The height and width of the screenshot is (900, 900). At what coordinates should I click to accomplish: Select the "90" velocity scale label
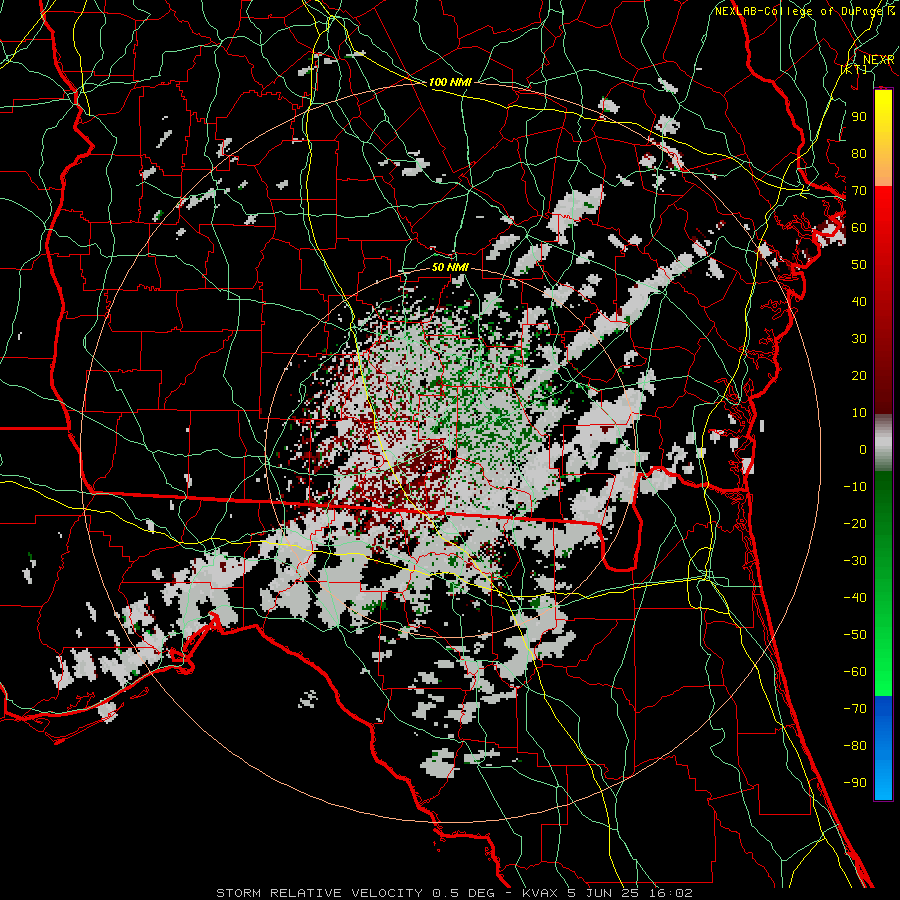[x=859, y=117]
